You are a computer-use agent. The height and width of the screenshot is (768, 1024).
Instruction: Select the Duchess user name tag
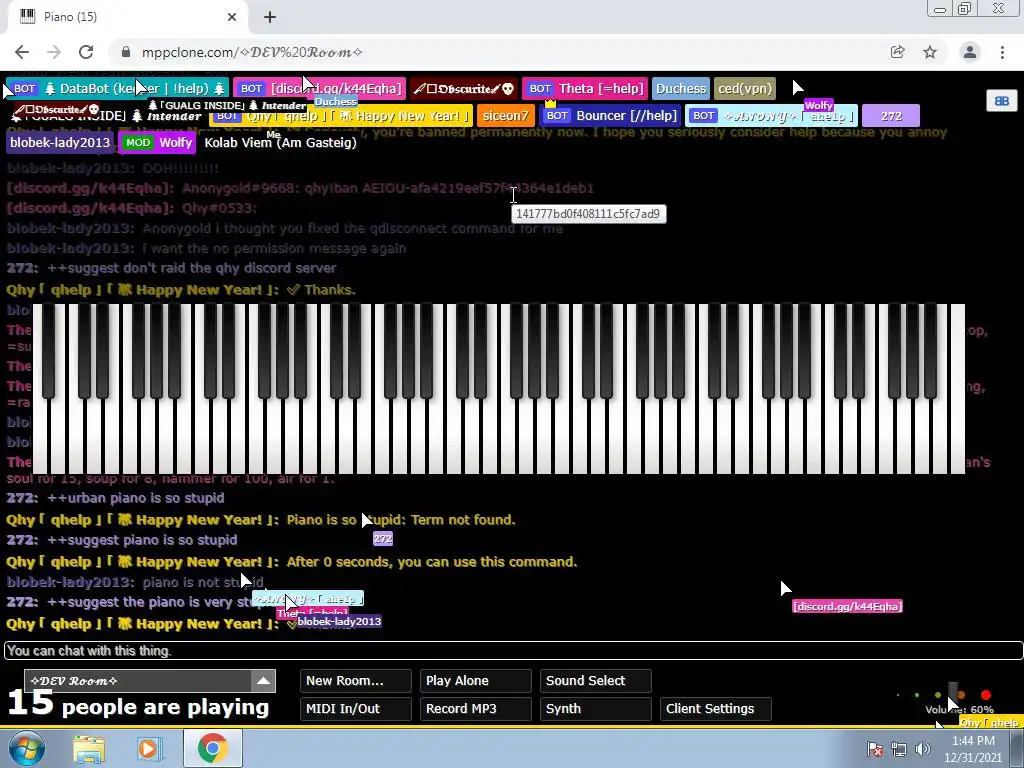680,88
